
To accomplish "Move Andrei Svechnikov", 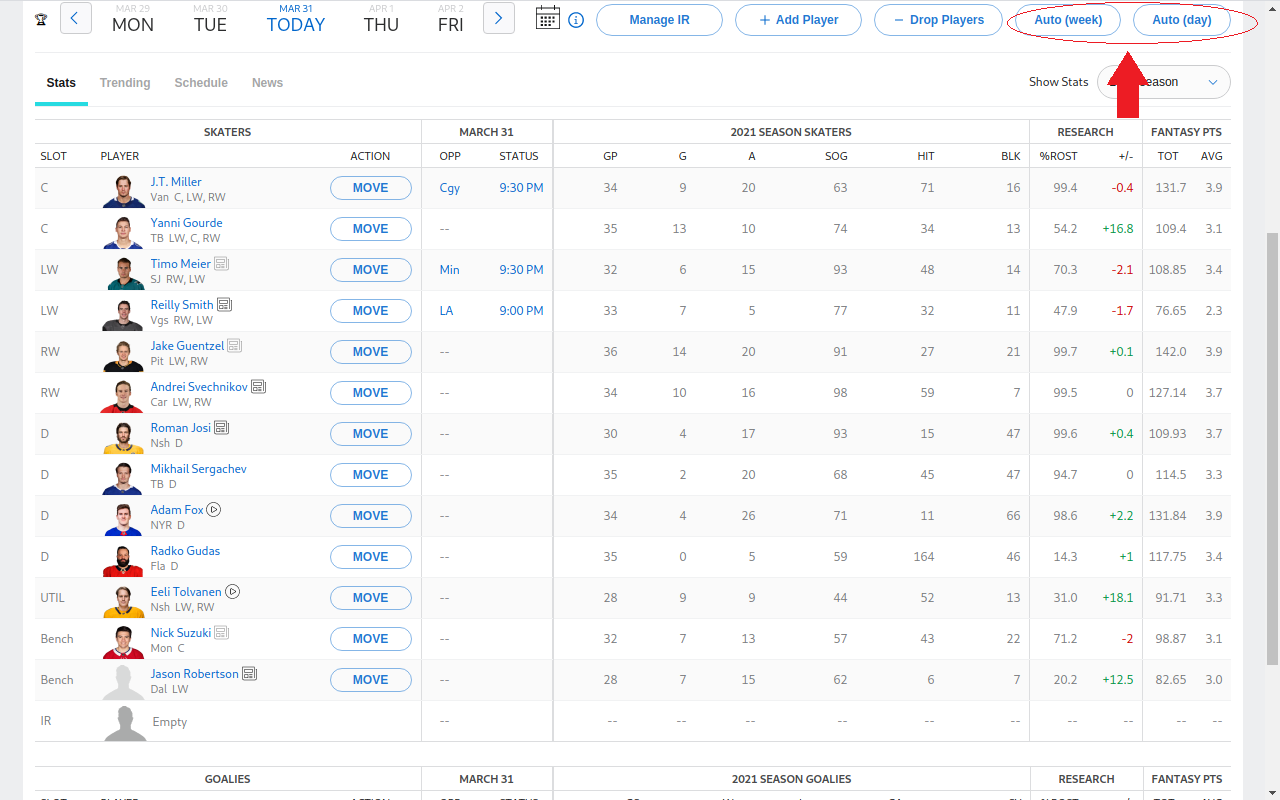I will [371, 393].
